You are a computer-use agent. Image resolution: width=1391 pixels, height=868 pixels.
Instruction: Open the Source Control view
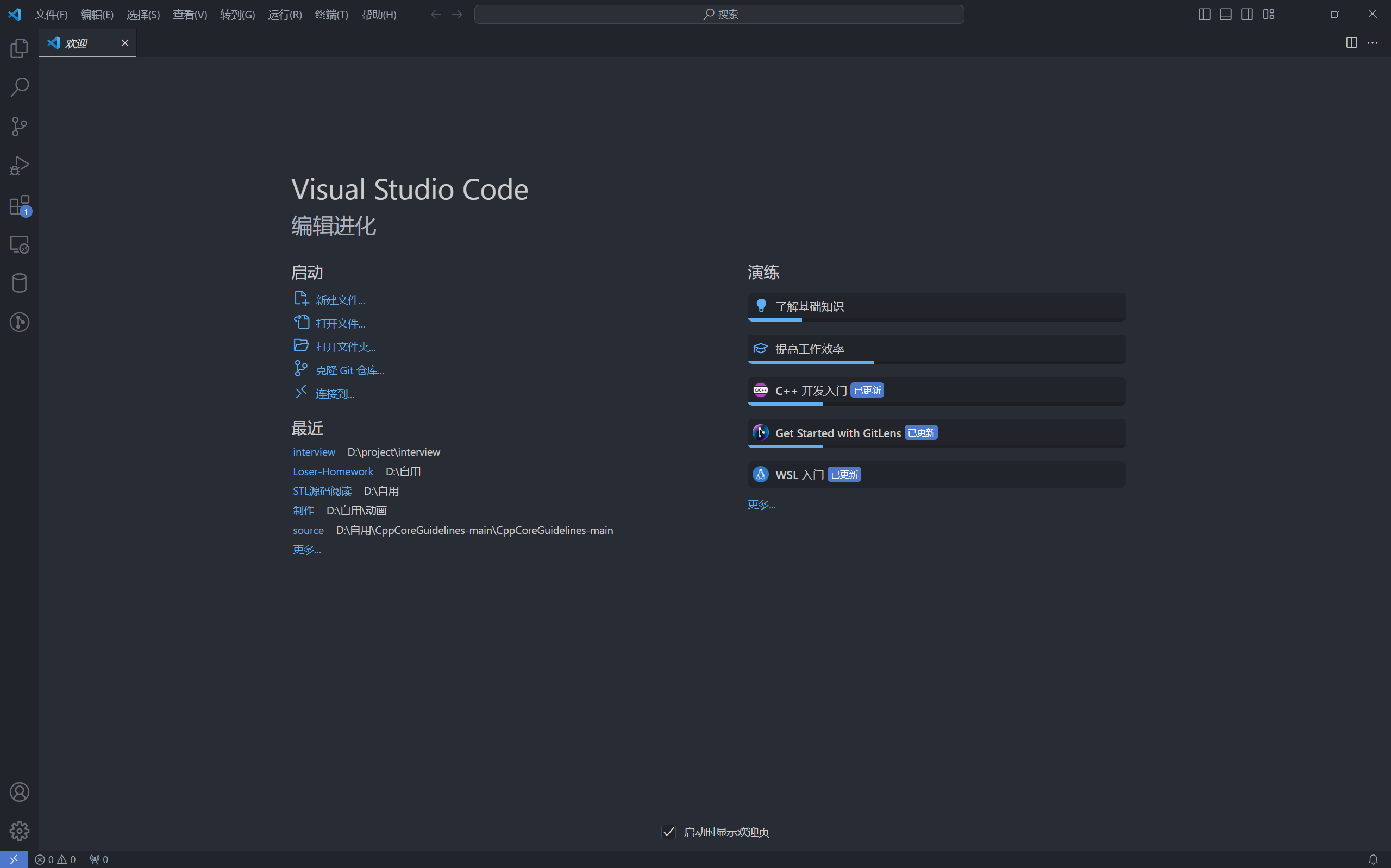(x=20, y=127)
